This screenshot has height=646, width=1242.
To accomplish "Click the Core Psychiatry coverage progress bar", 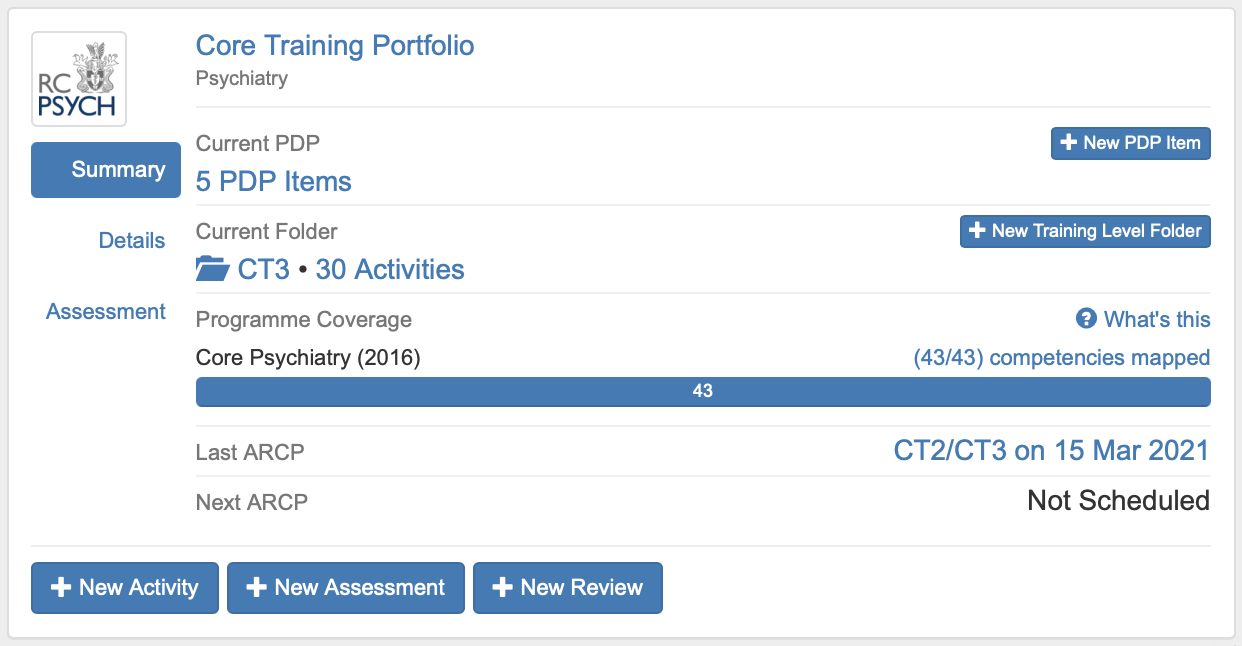I will 702,392.
